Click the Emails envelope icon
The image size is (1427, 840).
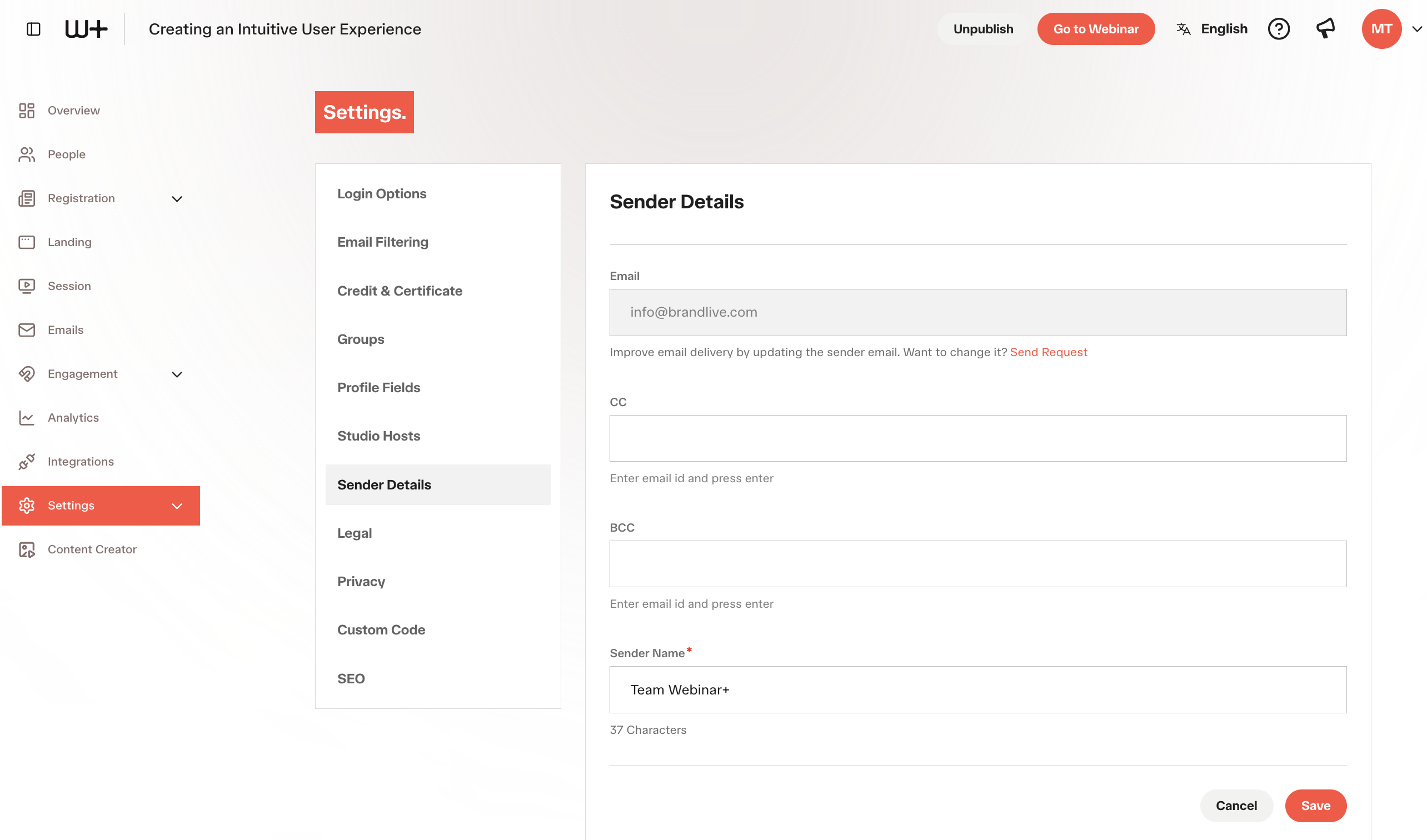click(27, 330)
